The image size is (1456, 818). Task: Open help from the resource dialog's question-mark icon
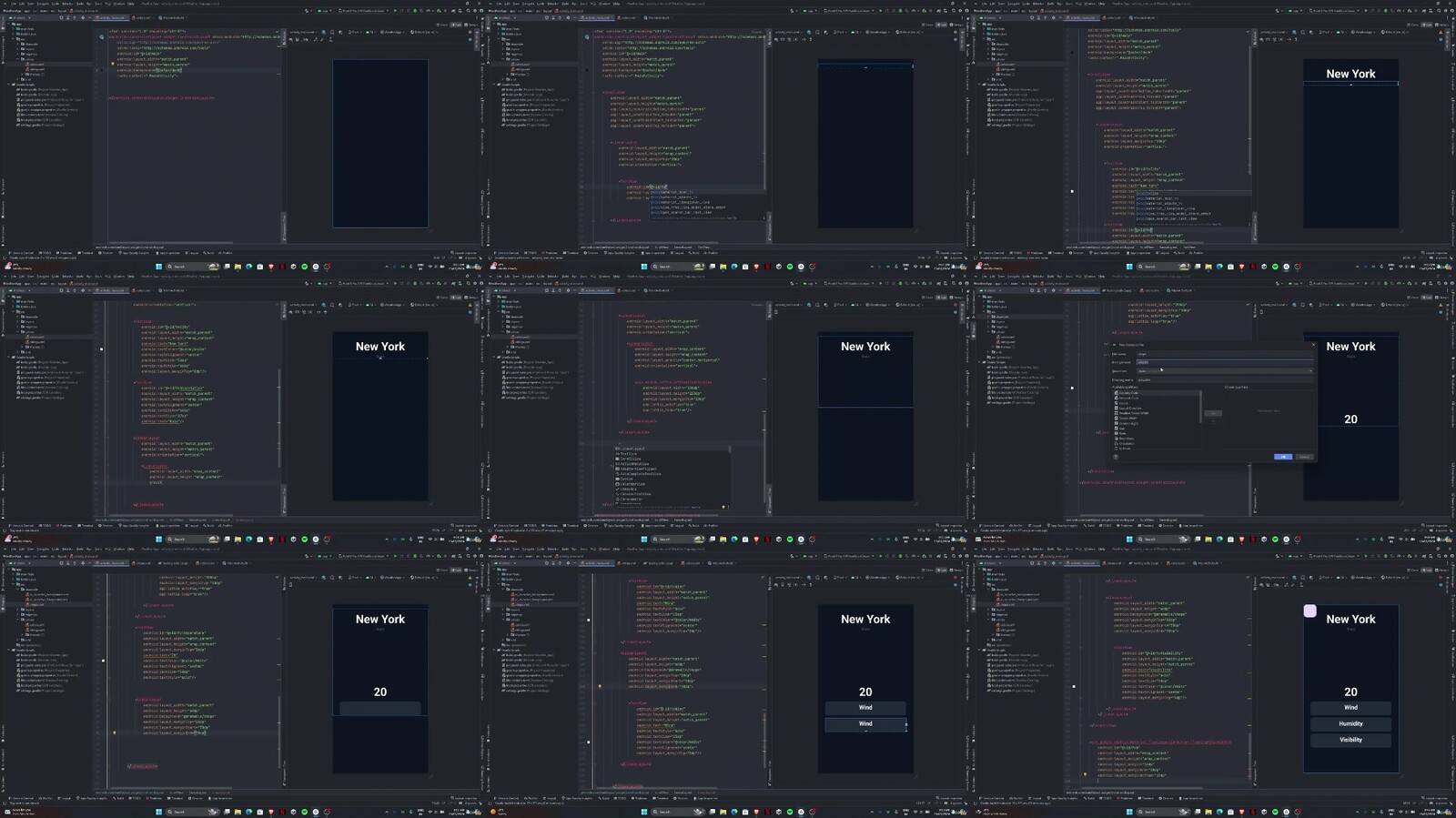[x=1116, y=457]
